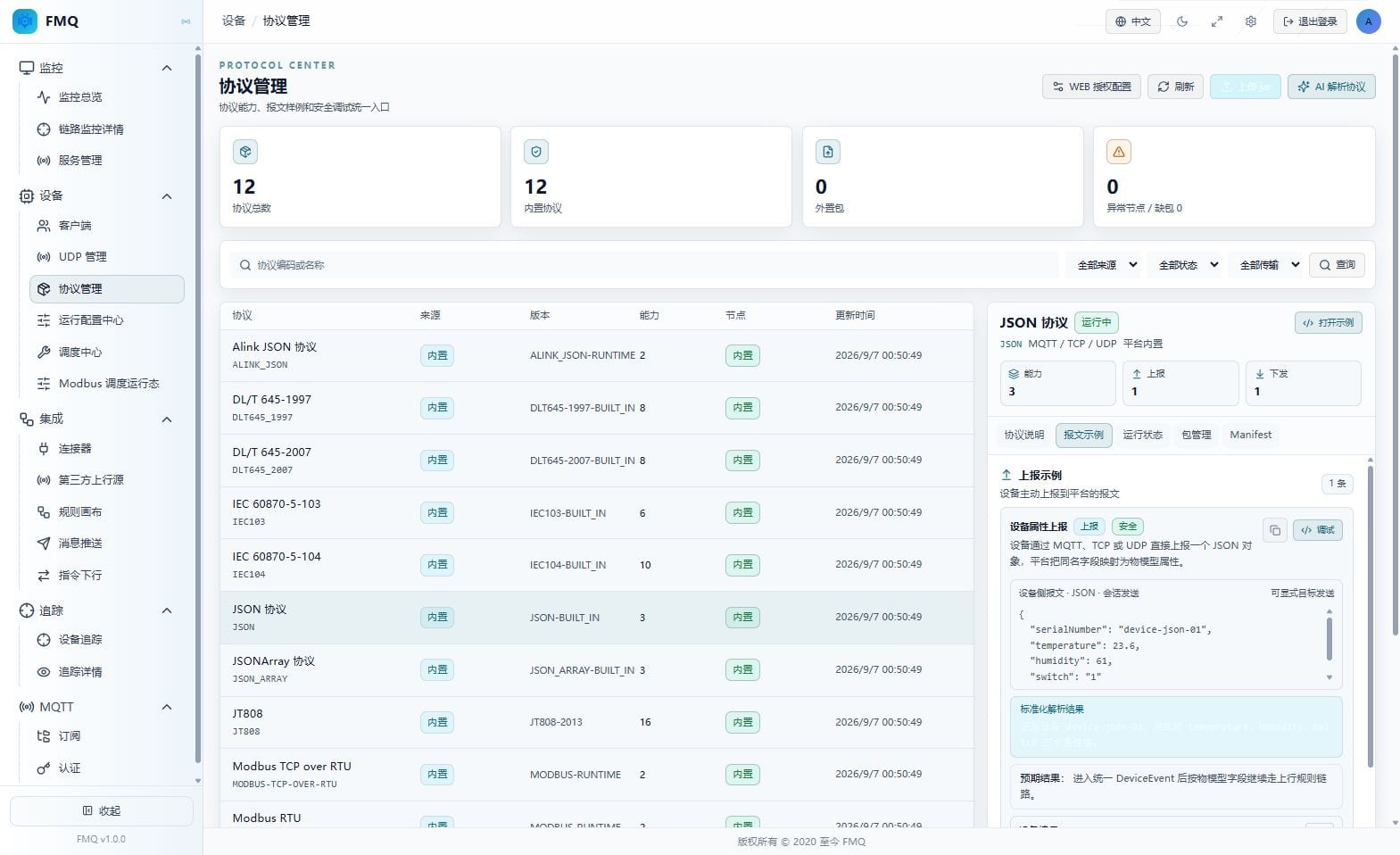Open settings gear in top bar

(x=1250, y=21)
